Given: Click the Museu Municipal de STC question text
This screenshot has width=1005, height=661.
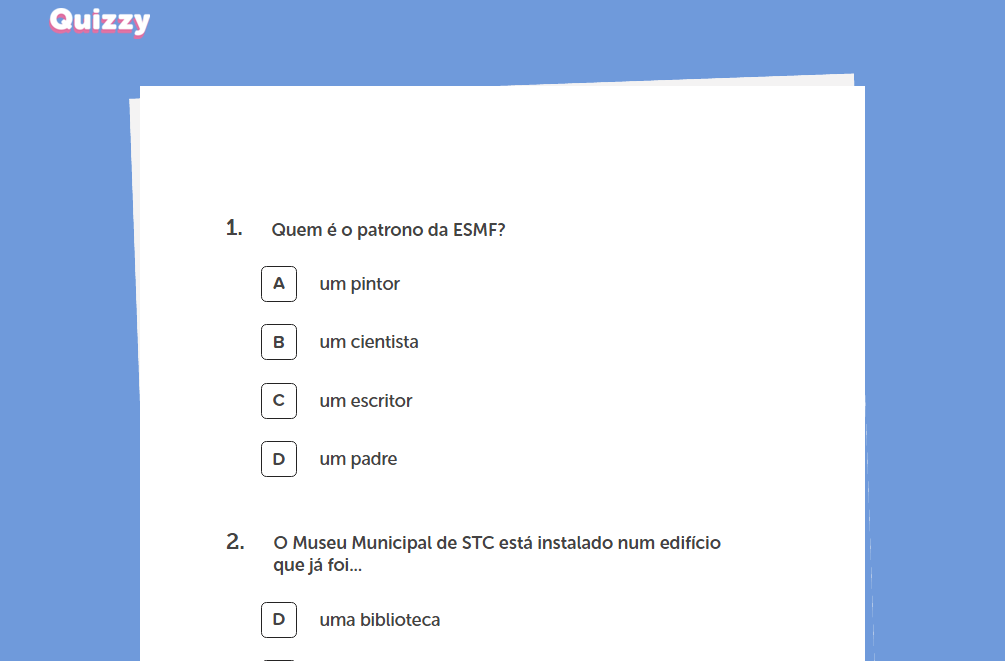Looking at the screenshot, I should tap(496, 554).
